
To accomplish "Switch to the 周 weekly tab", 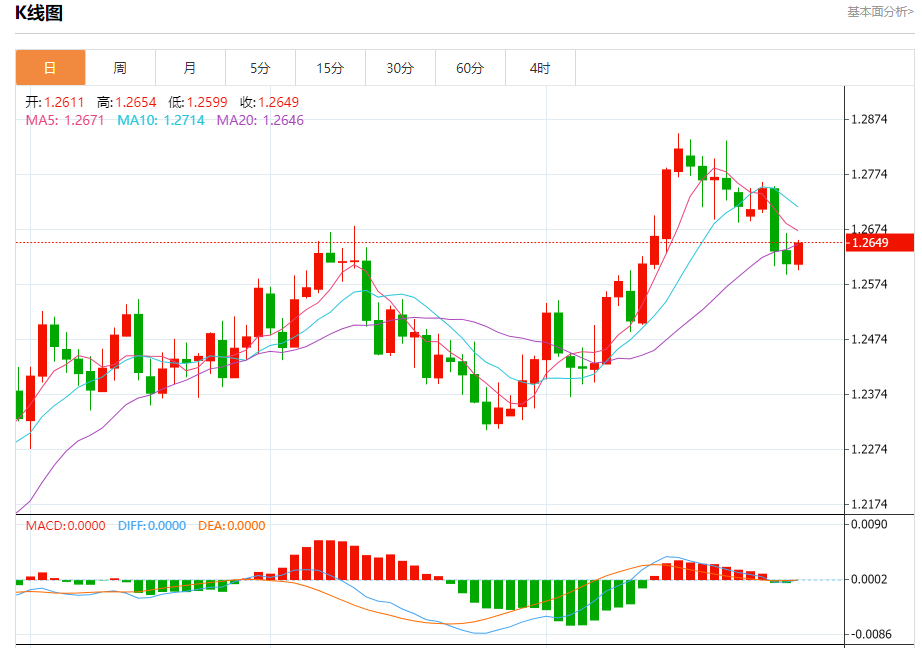I will pos(121,68).
